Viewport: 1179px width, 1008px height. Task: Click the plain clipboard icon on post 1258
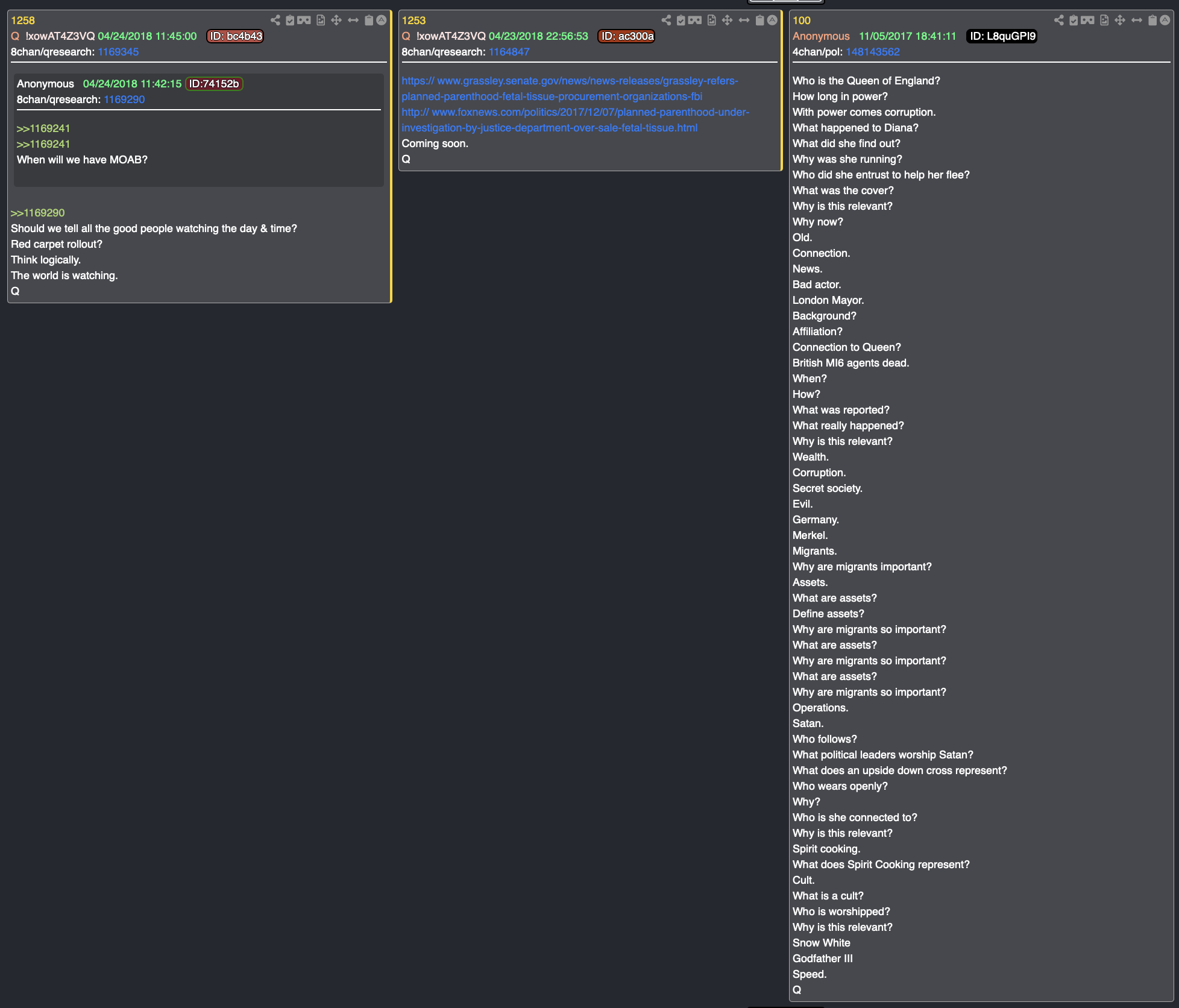point(369,20)
